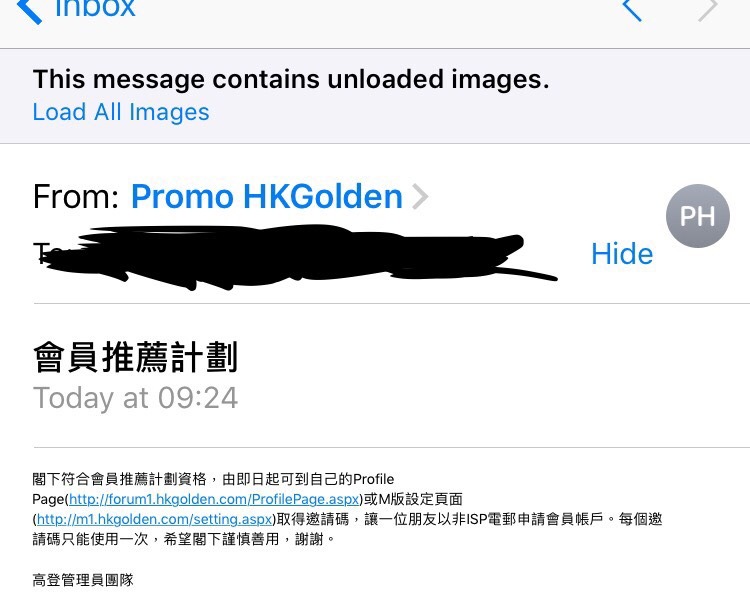Tap the Today at 09:24 timestamp
The height and width of the screenshot is (600, 750).
click(135, 398)
